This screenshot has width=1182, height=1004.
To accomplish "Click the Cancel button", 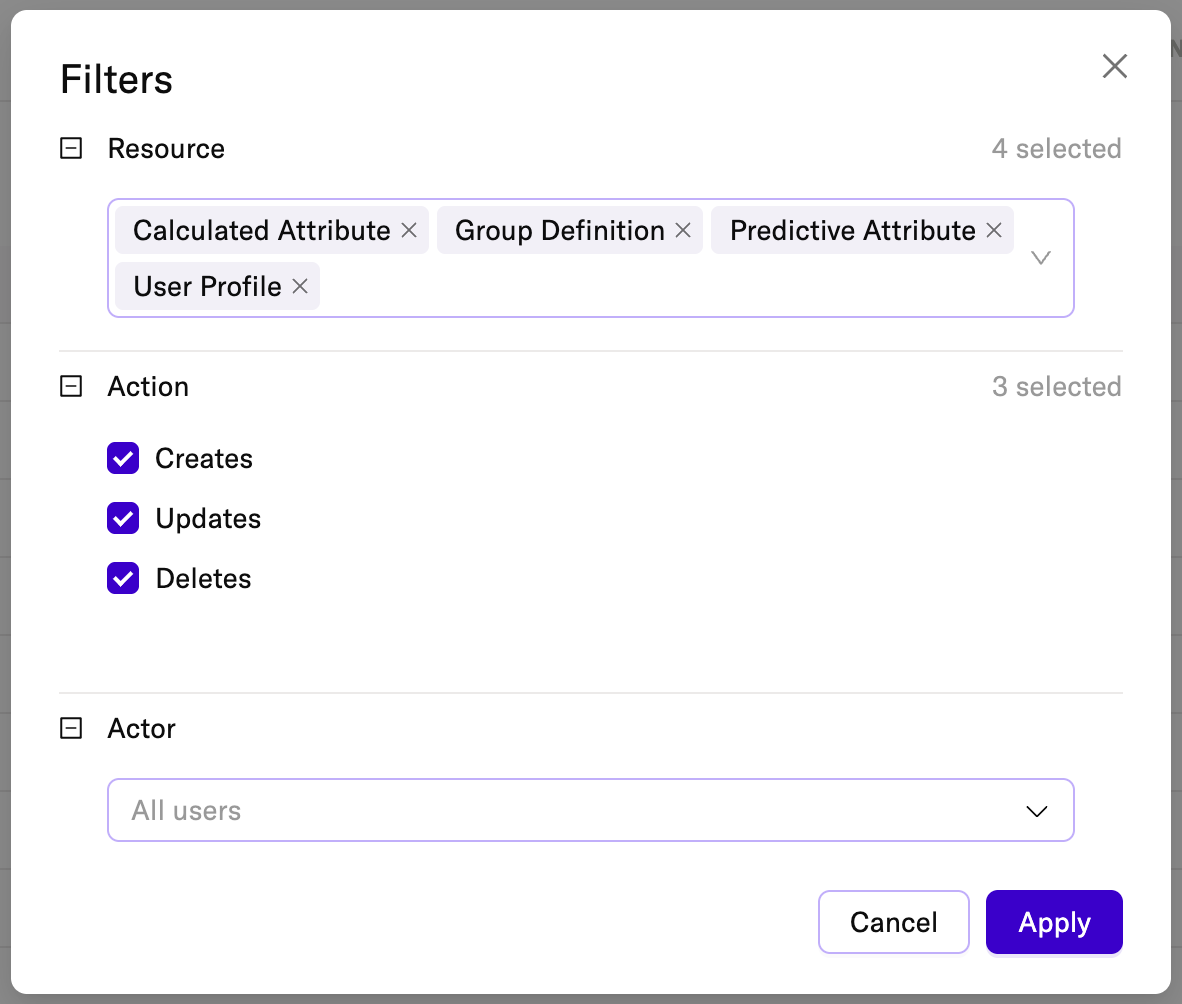I will (893, 922).
